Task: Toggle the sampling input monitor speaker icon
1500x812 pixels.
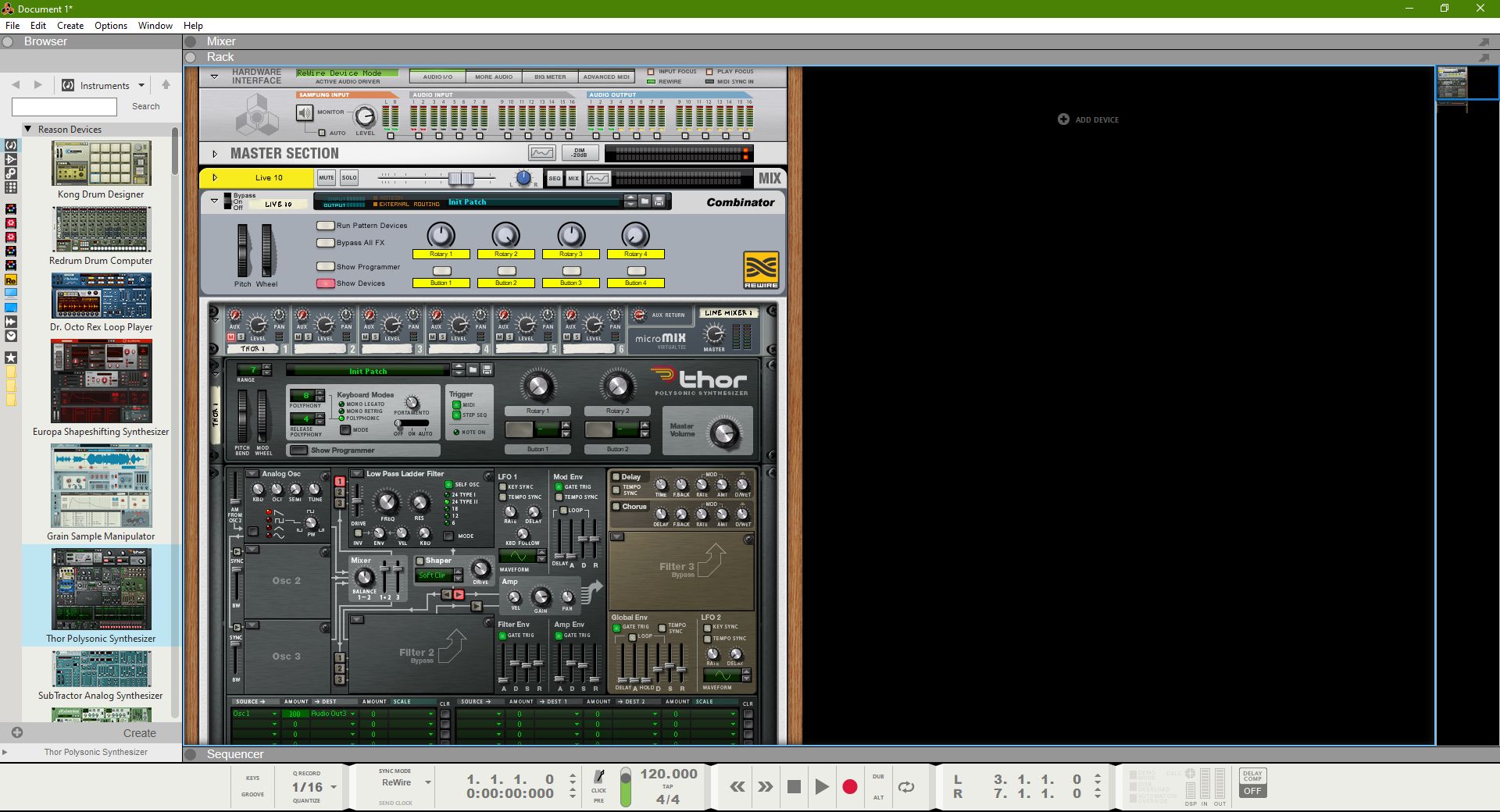Action: 304,113
